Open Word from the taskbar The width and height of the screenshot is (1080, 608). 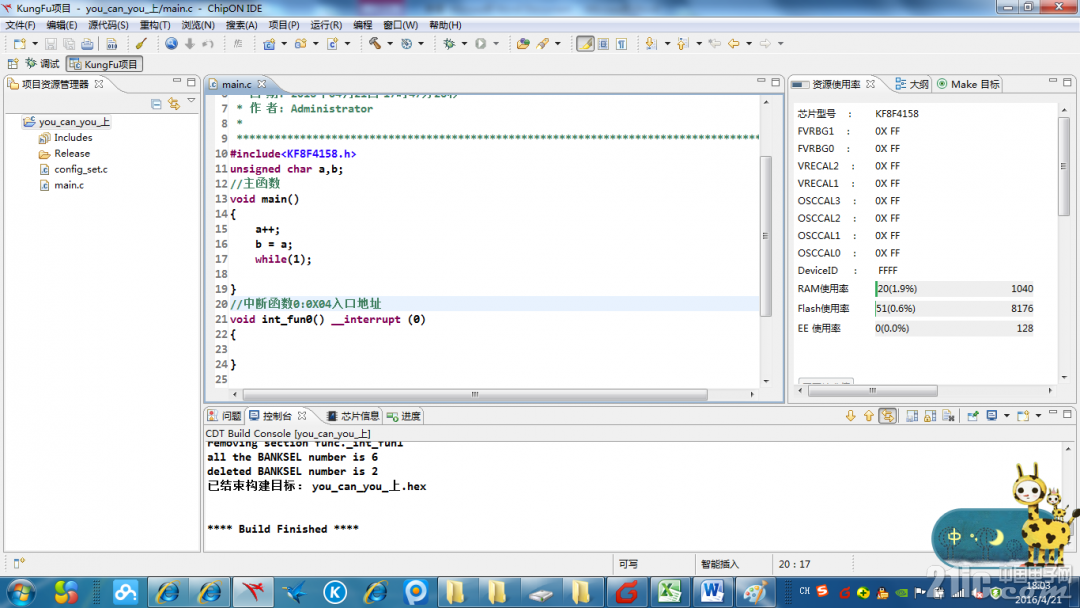[712, 592]
